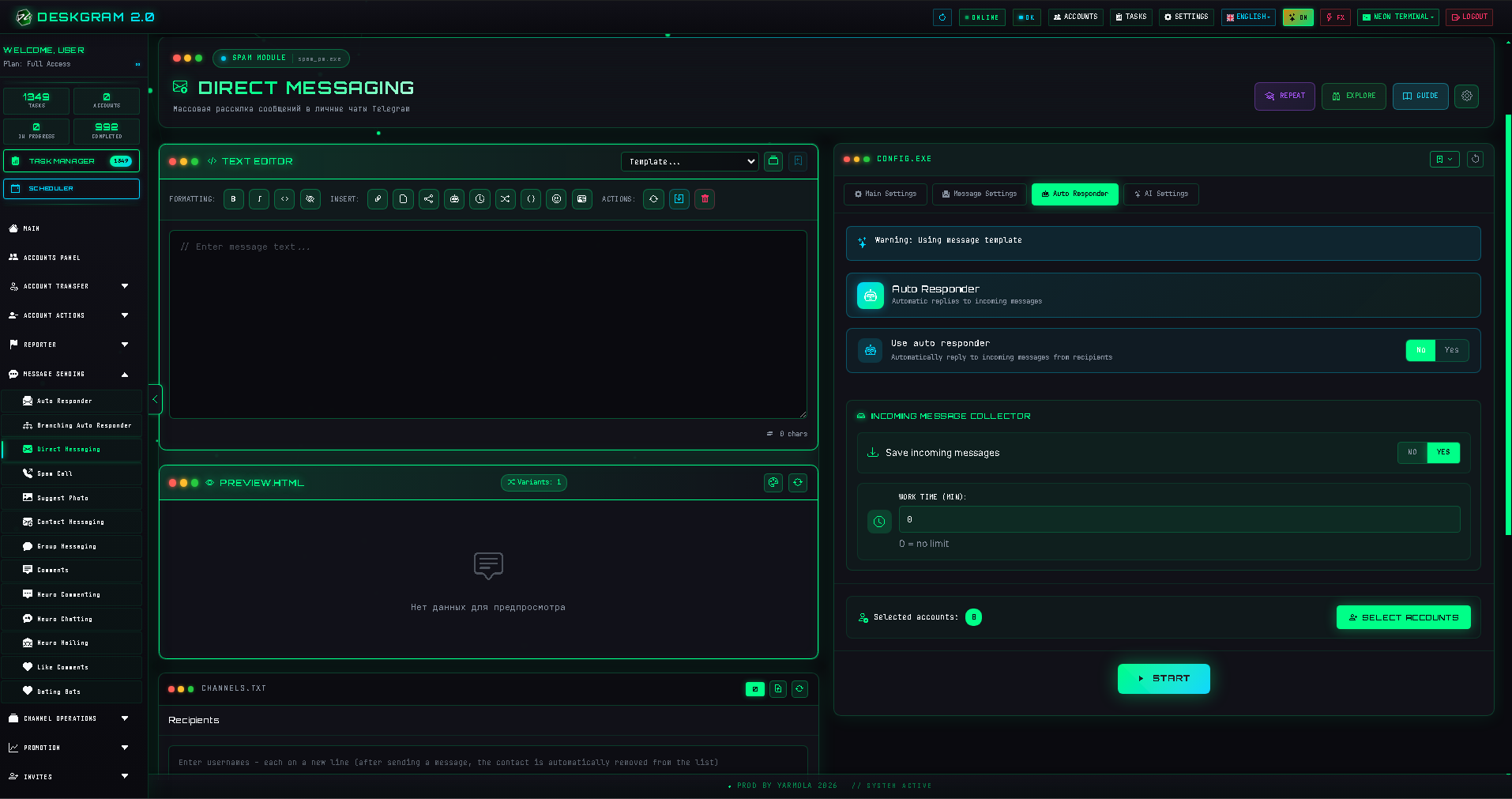Insert an emoji using the smiley icon
1512x799 pixels.
(x=557, y=199)
